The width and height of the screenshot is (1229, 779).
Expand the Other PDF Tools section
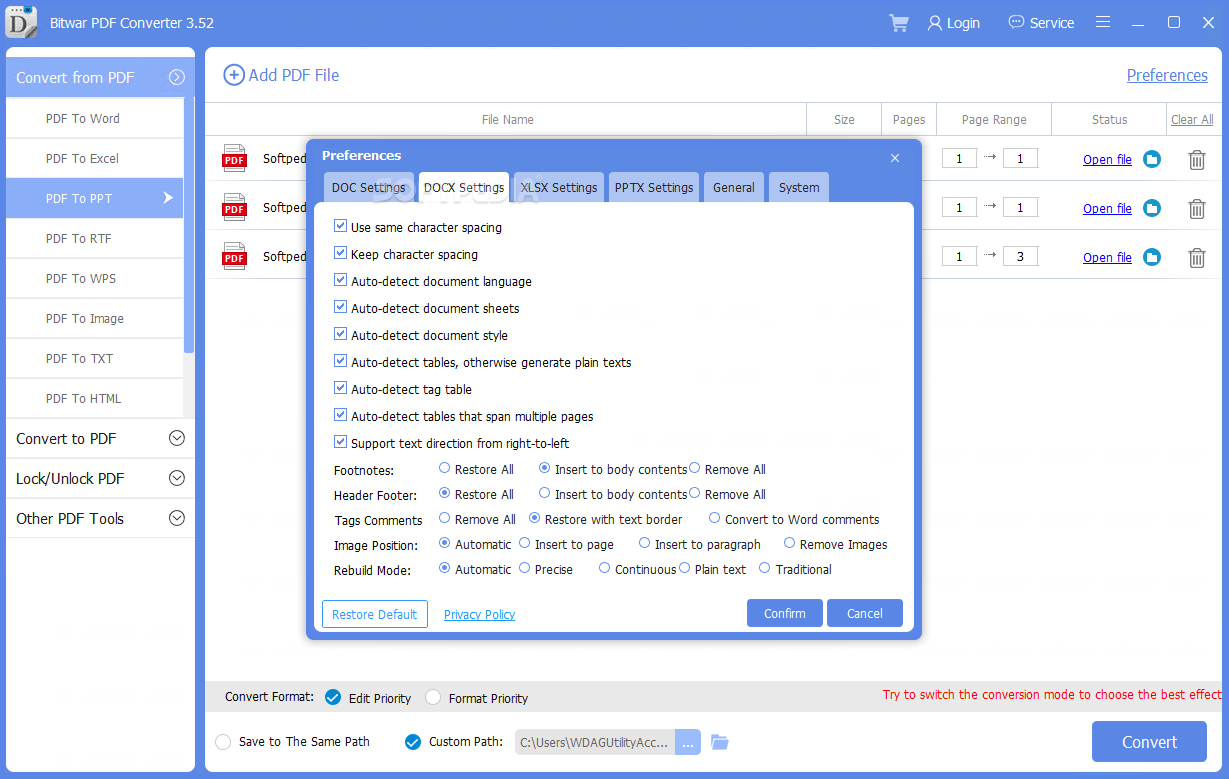(177, 518)
